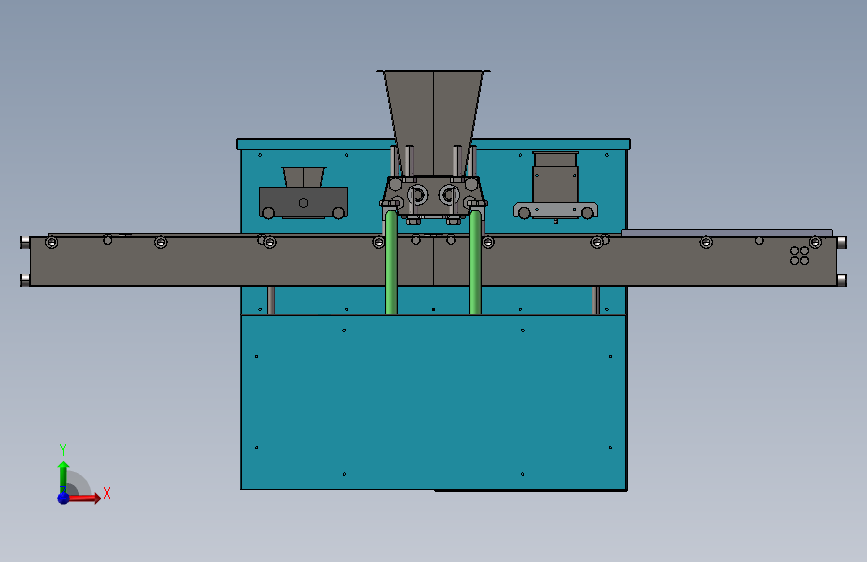Image resolution: width=867 pixels, height=562 pixels.
Task: Click the blue origin ball of the triad
Action: 63,498
